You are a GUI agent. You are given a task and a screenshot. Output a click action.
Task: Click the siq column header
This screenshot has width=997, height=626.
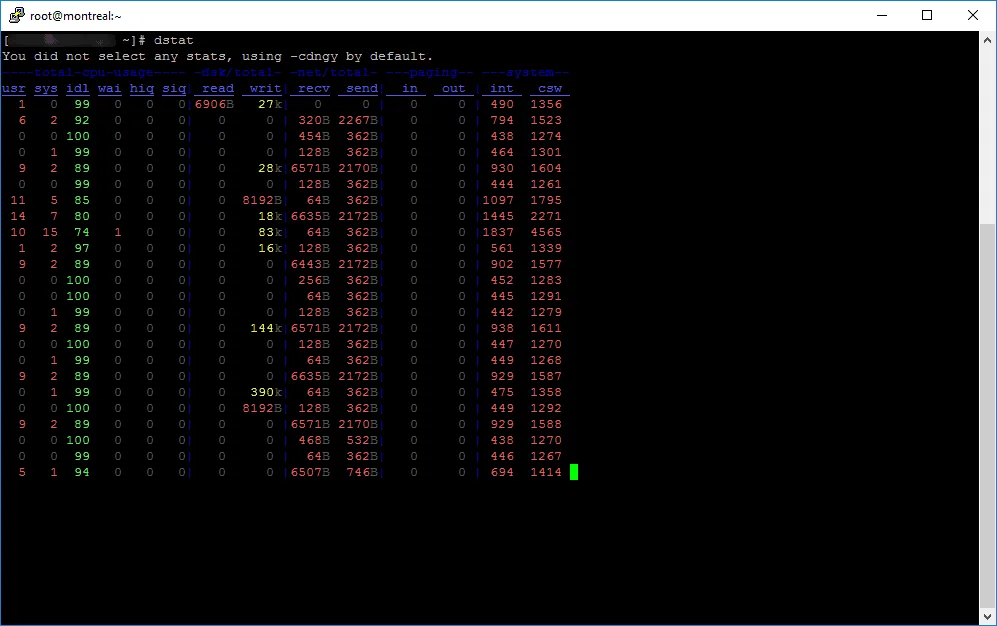coord(174,88)
